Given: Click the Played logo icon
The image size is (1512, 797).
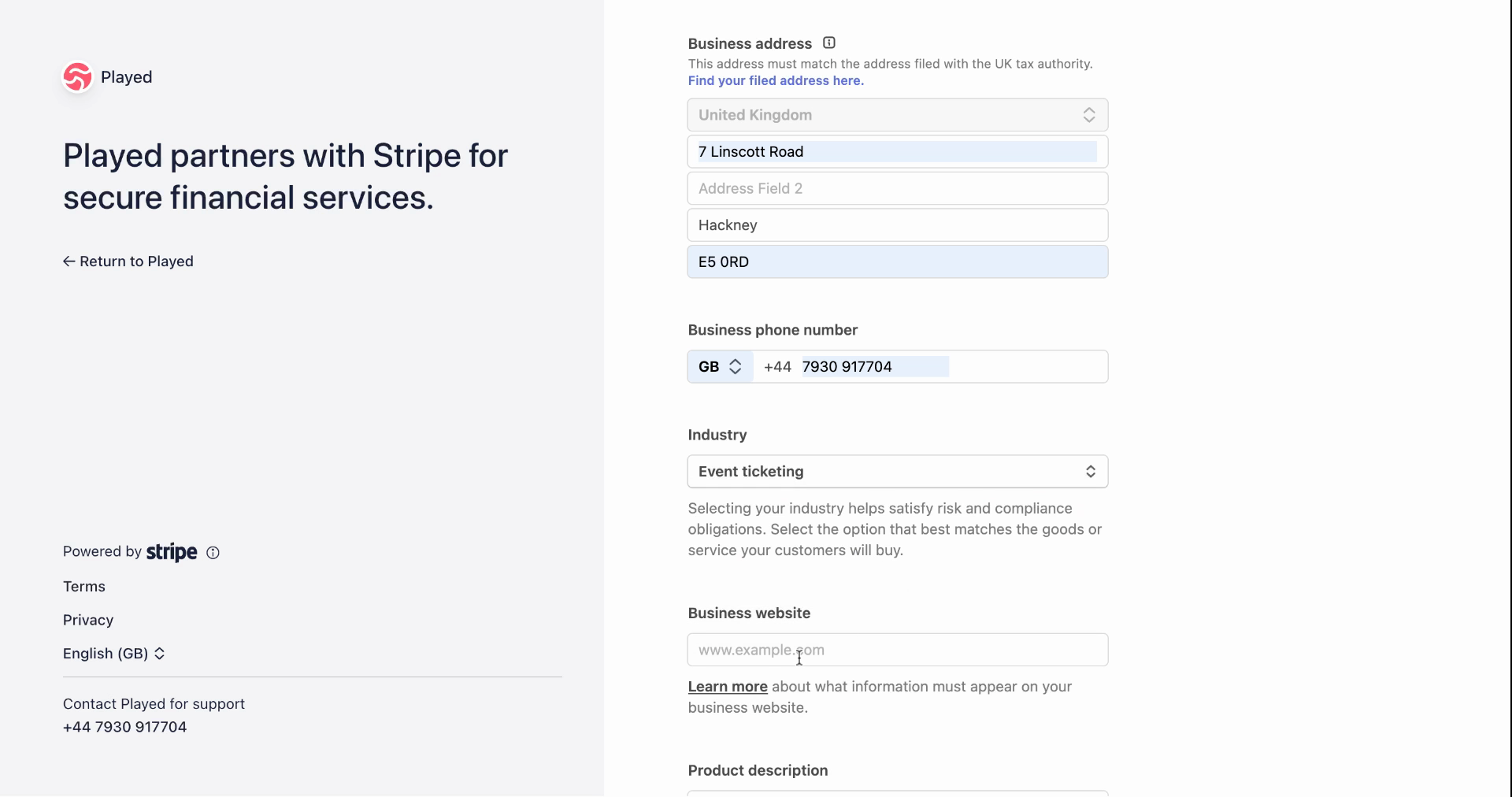Looking at the screenshot, I should click(78, 77).
